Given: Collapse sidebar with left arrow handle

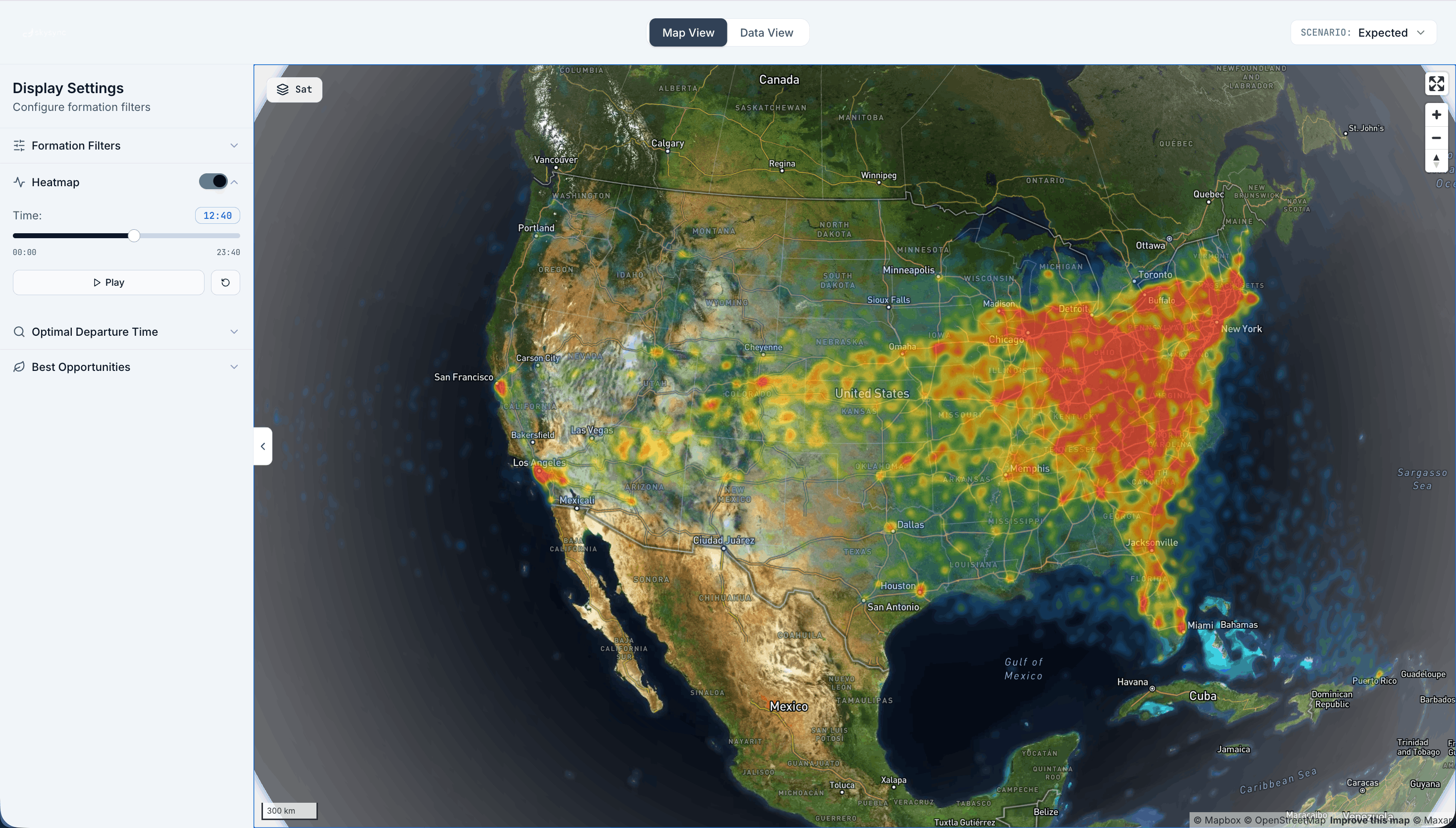Looking at the screenshot, I should pyautogui.click(x=262, y=446).
